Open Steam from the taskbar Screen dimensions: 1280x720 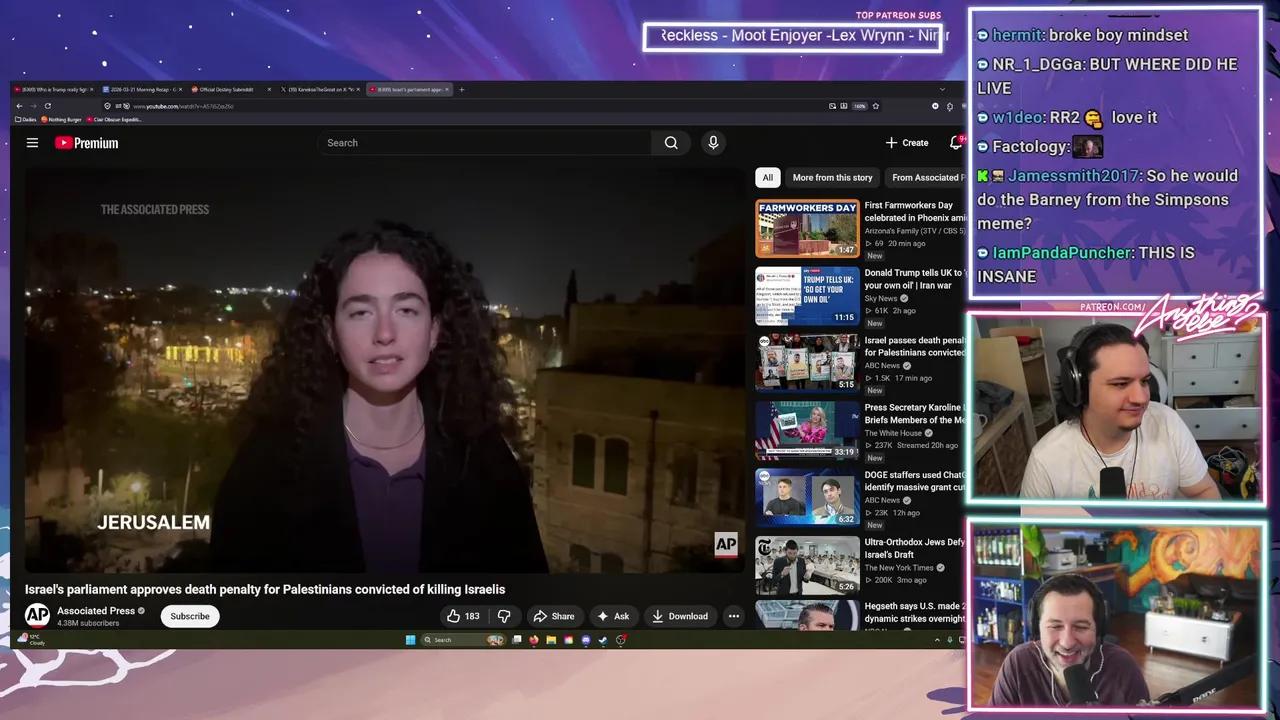tap(603, 640)
